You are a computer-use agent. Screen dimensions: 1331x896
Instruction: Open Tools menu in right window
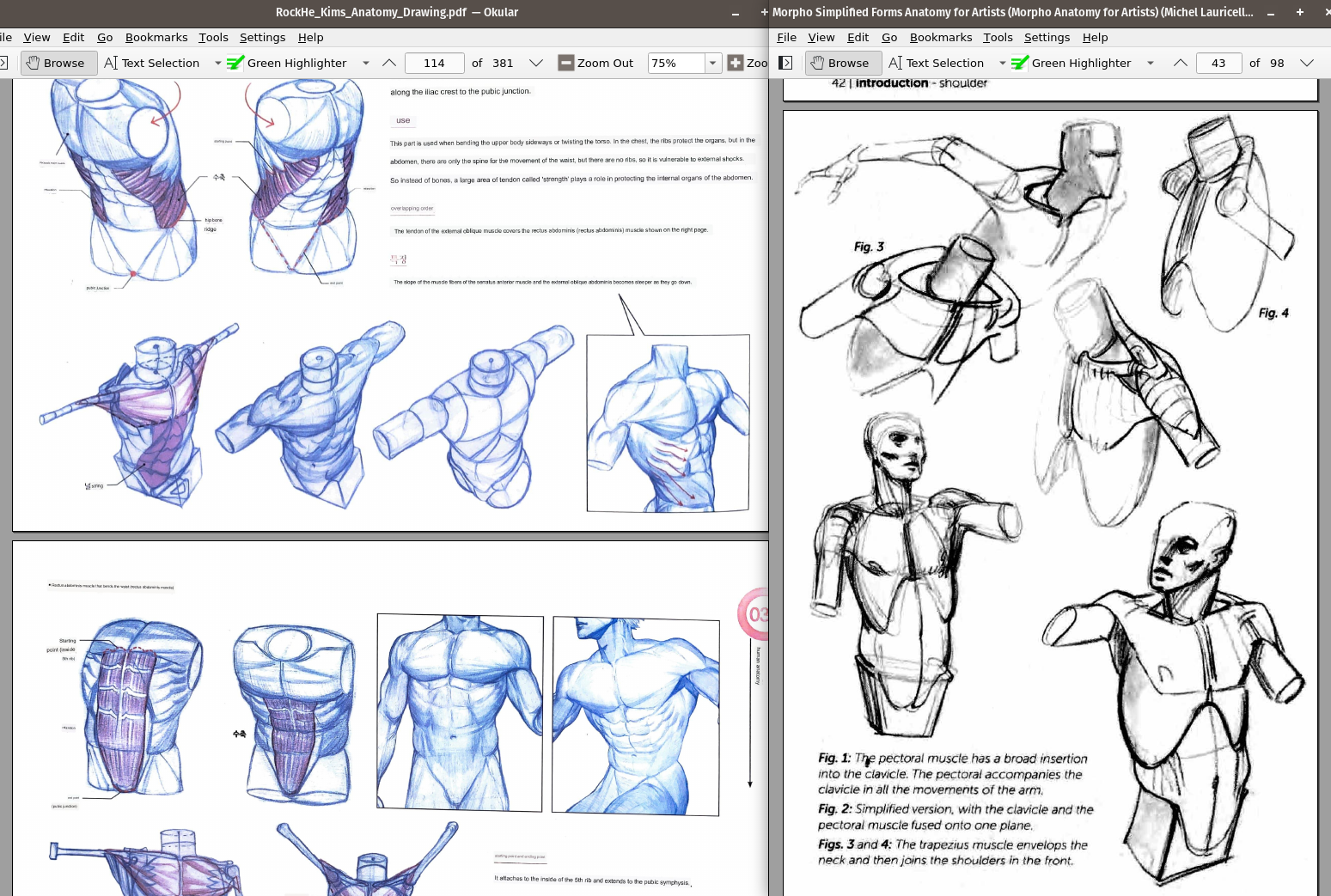(998, 37)
